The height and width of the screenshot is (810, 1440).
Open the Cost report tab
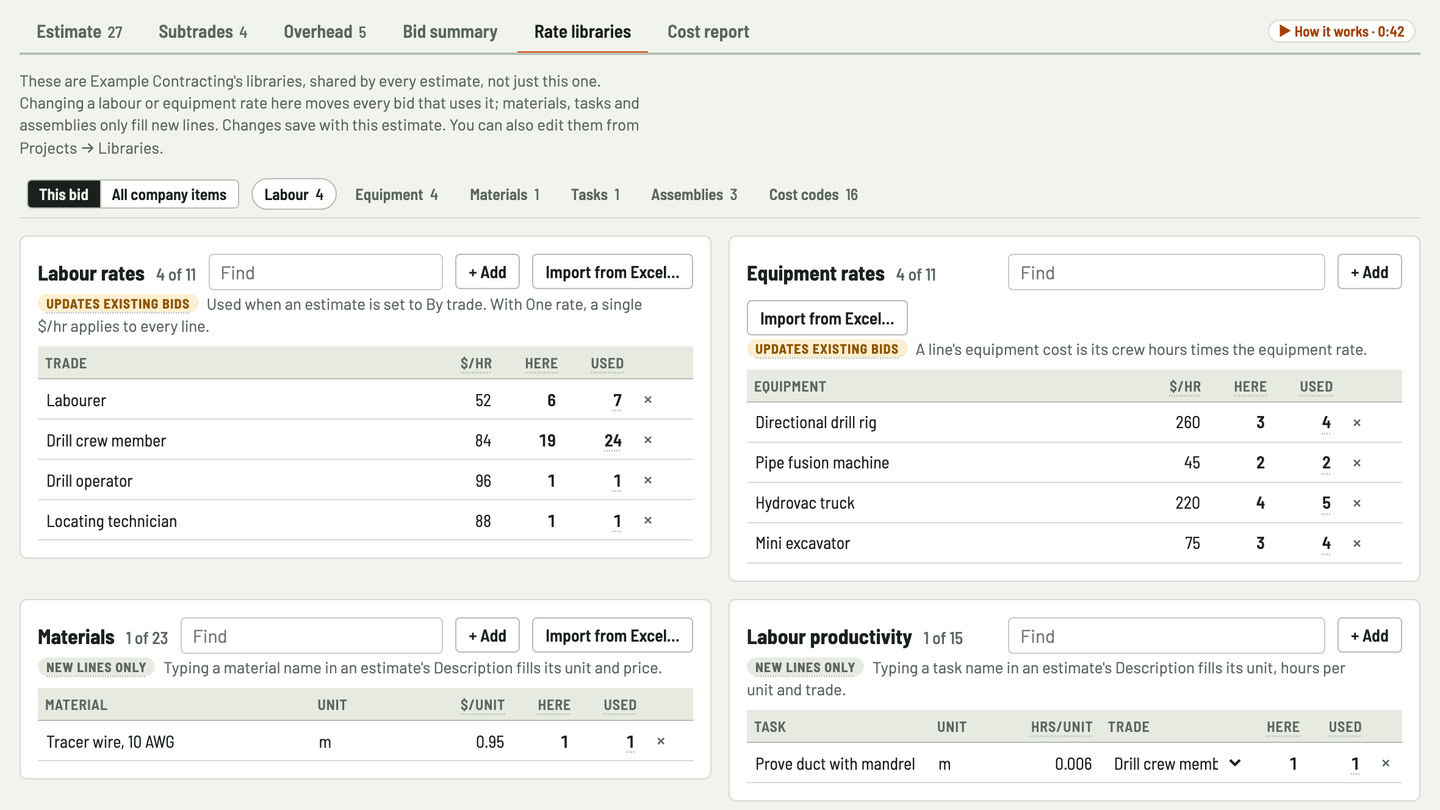(x=708, y=31)
